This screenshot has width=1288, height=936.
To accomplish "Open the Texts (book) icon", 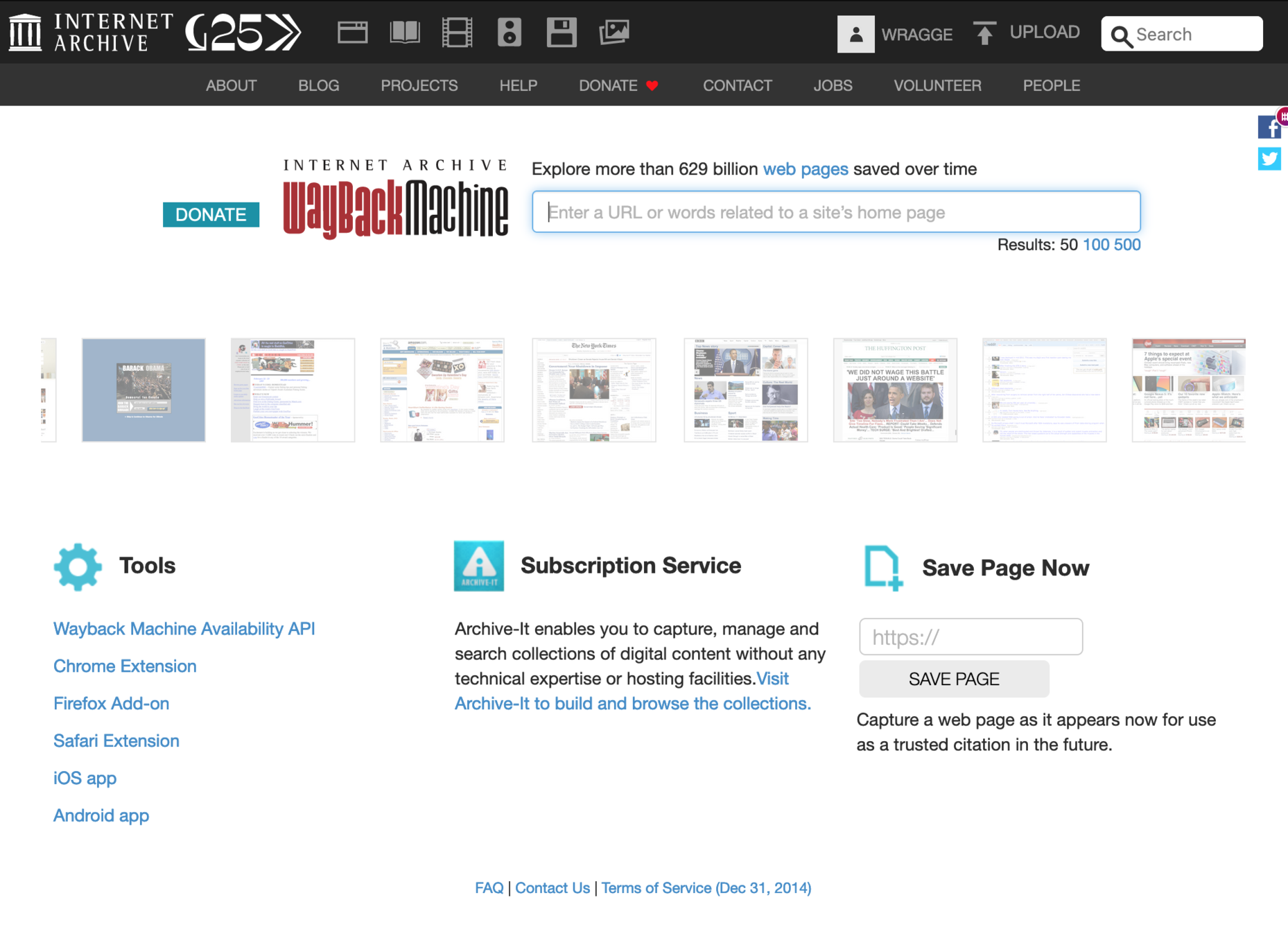I will (405, 33).
